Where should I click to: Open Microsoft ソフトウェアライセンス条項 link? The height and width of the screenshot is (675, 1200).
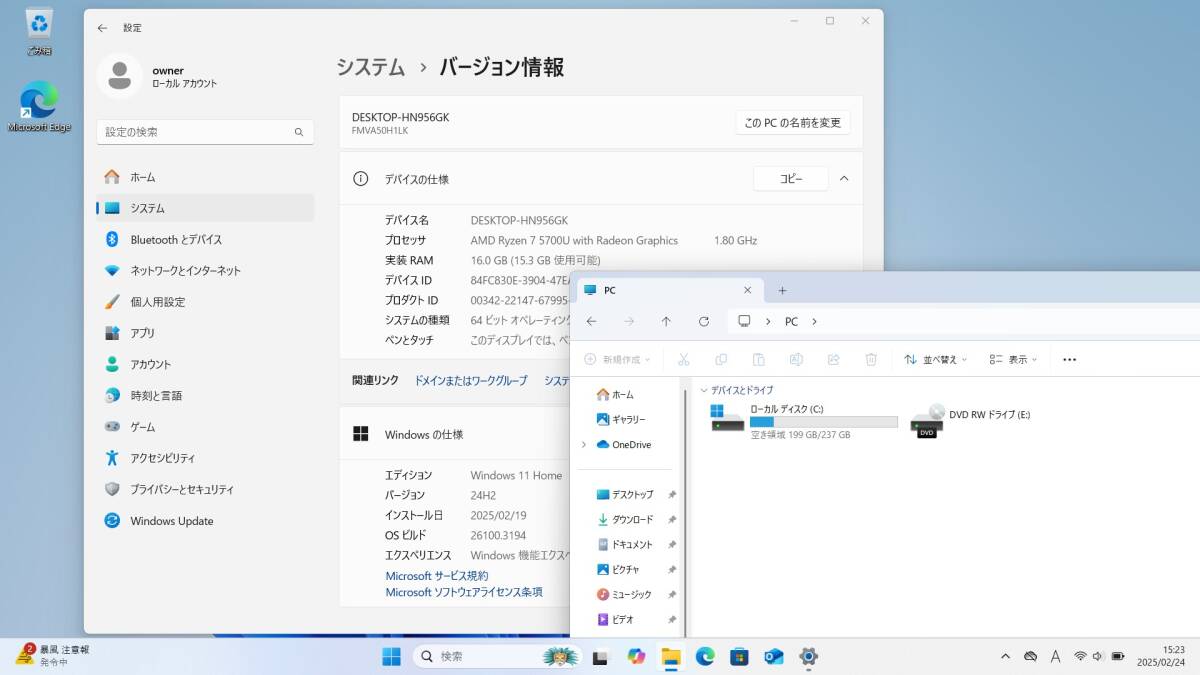pyautogui.click(x=464, y=592)
